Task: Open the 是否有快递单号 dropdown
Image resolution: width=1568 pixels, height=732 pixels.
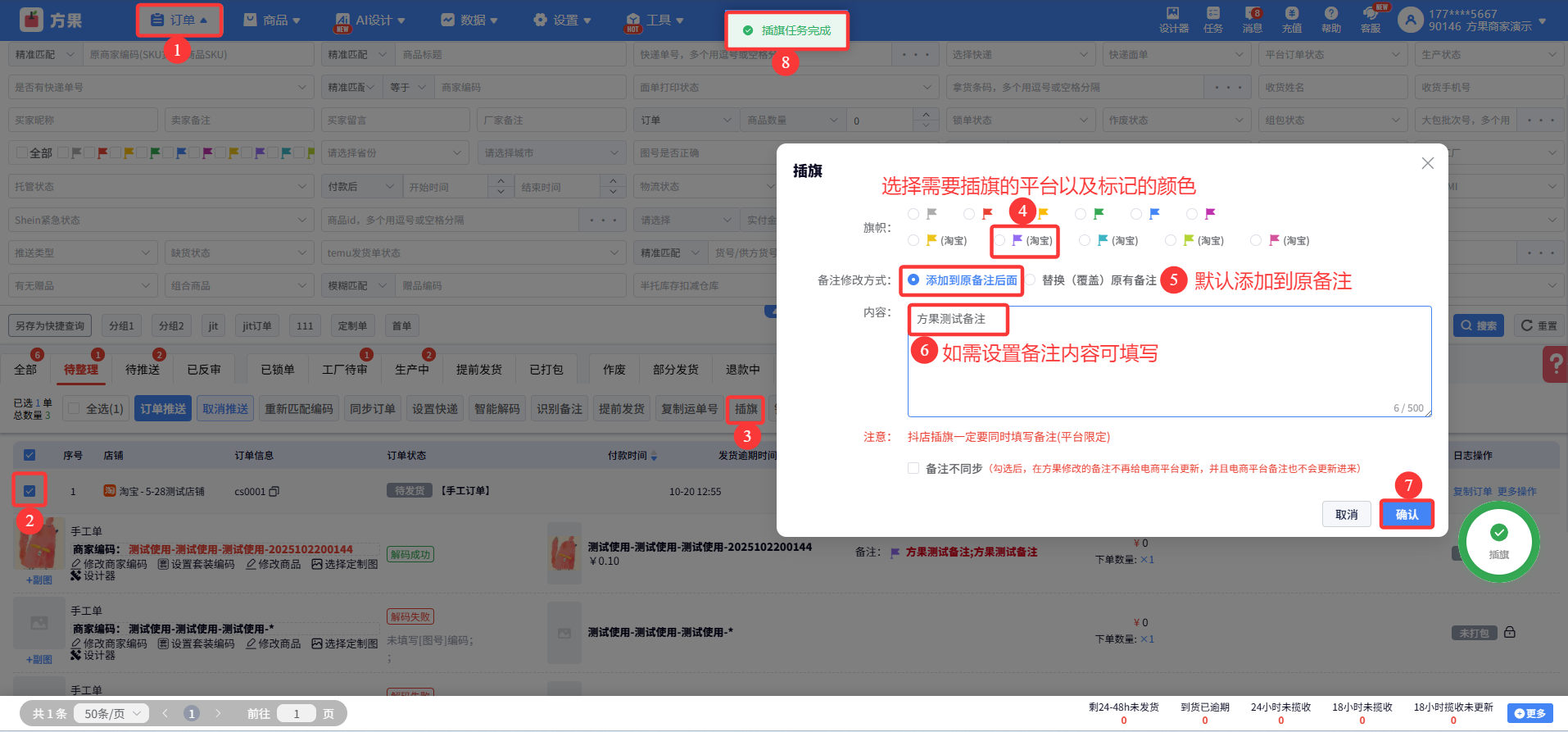Action: point(161,87)
